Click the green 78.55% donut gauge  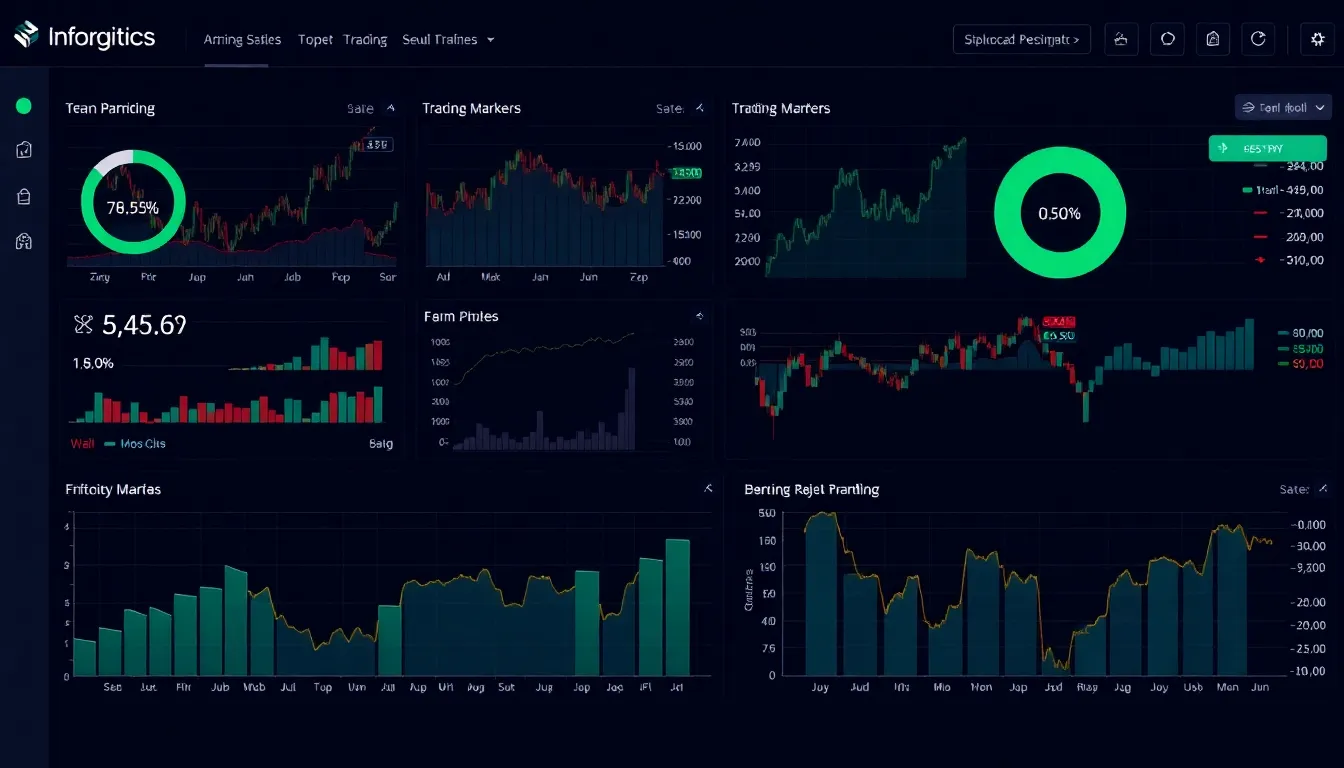[133, 202]
